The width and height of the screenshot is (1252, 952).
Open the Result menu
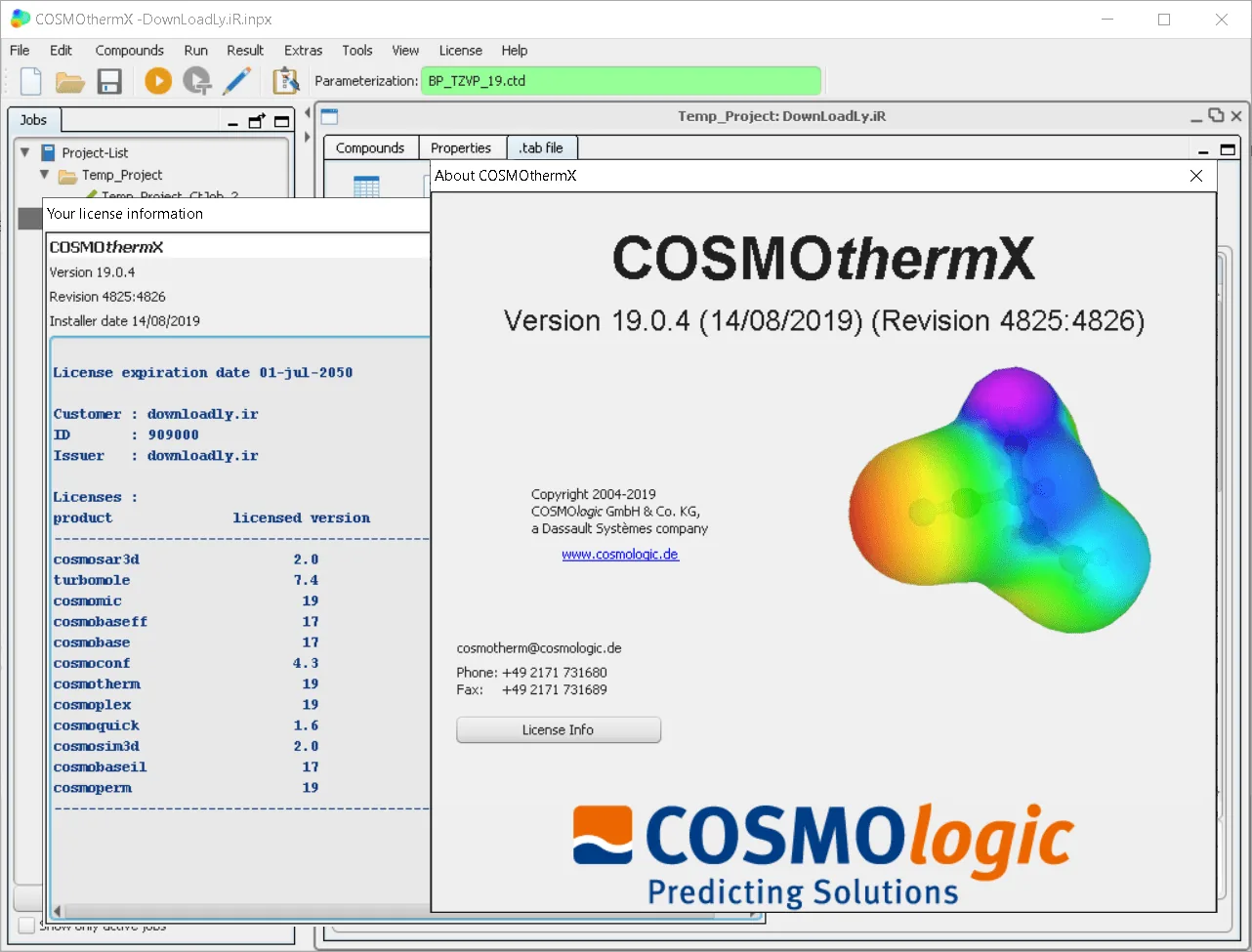click(x=245, y=50)
